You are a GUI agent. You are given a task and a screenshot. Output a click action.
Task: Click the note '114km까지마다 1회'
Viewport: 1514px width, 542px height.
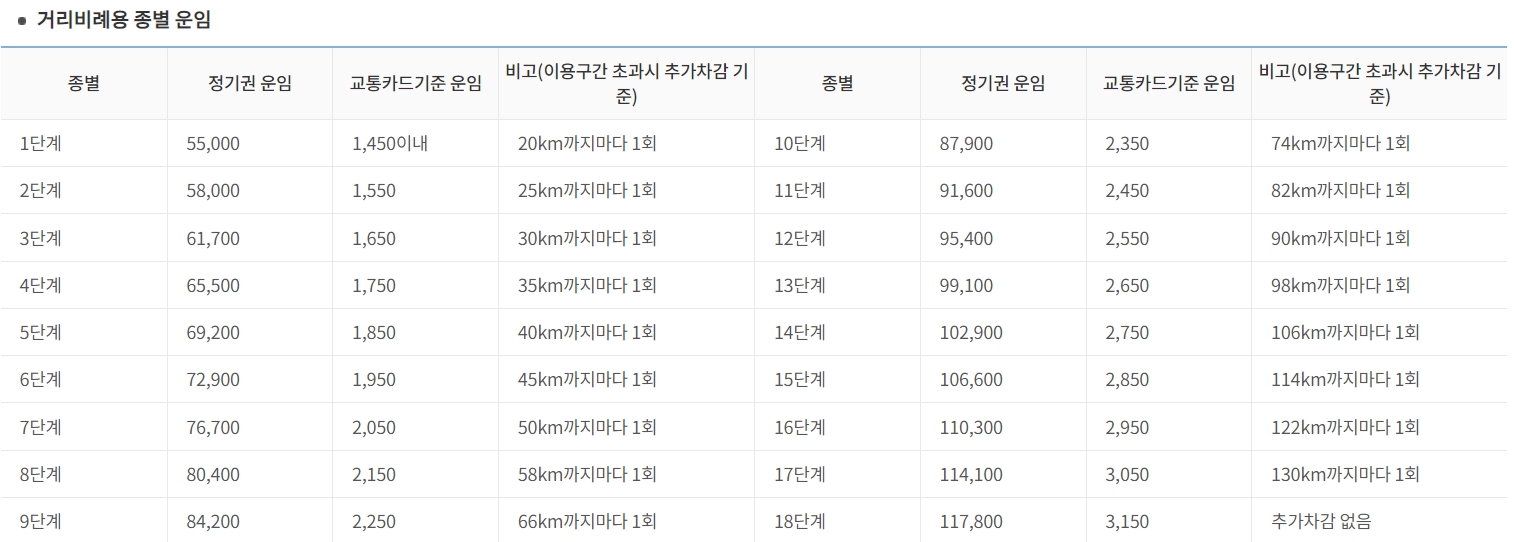tap(1345, 379)
